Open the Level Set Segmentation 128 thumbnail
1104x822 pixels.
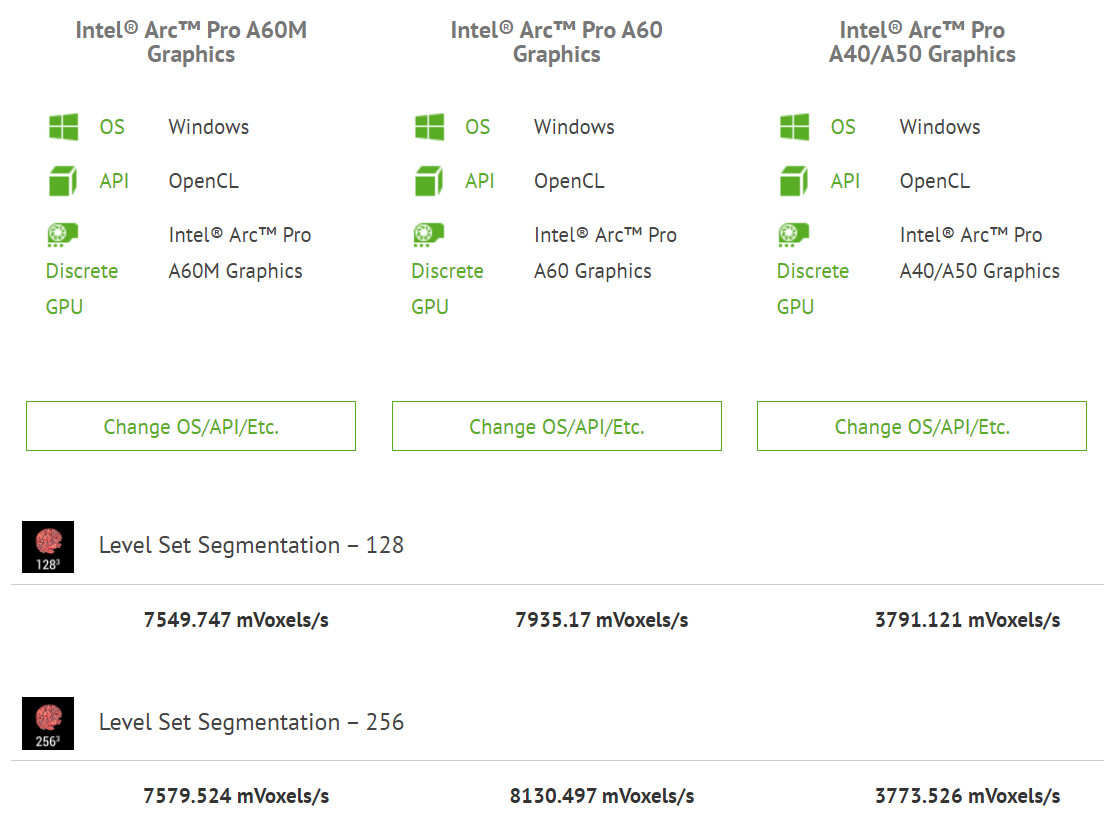pyautogui.click(x=48, y=547)
